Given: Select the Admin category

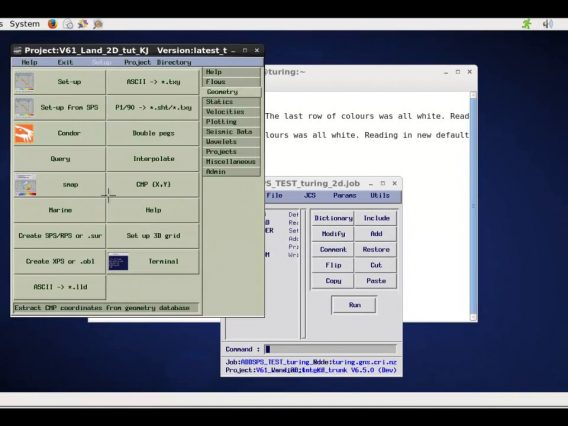Looking at the screenshot, I should pos(231,172).
